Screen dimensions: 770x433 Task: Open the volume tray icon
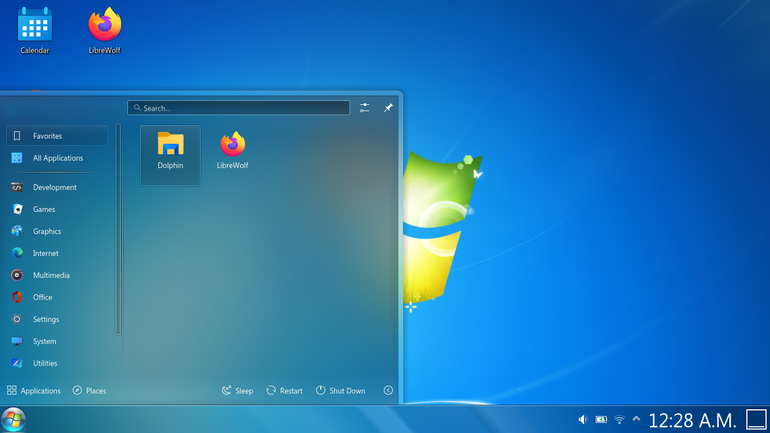tap(582, 420)
